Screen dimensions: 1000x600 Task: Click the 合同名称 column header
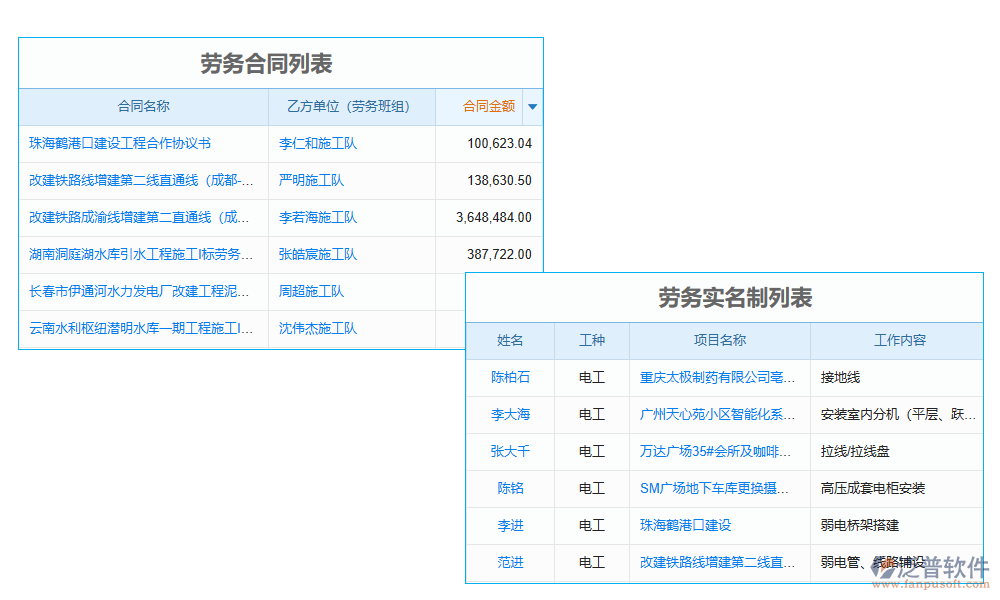143,107
